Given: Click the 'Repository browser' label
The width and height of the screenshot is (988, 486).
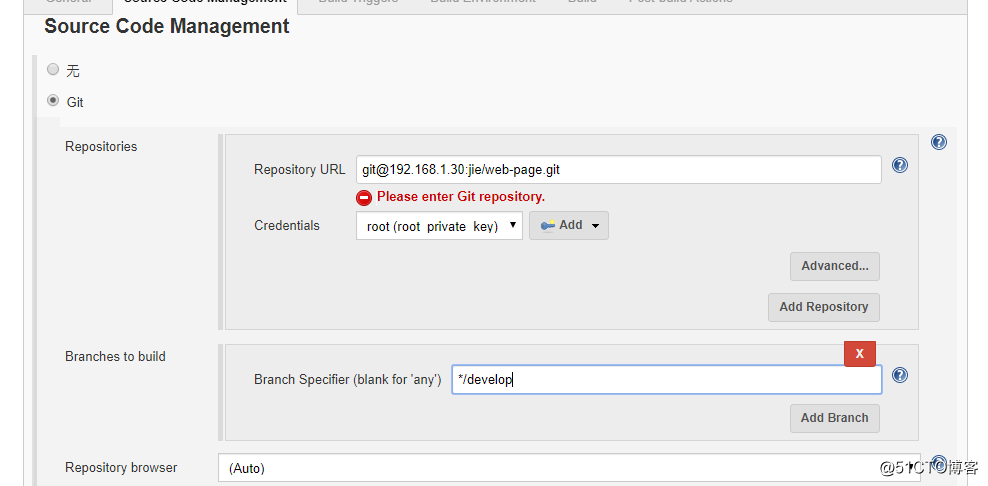Looking at the screenshot, I should 121,468.
